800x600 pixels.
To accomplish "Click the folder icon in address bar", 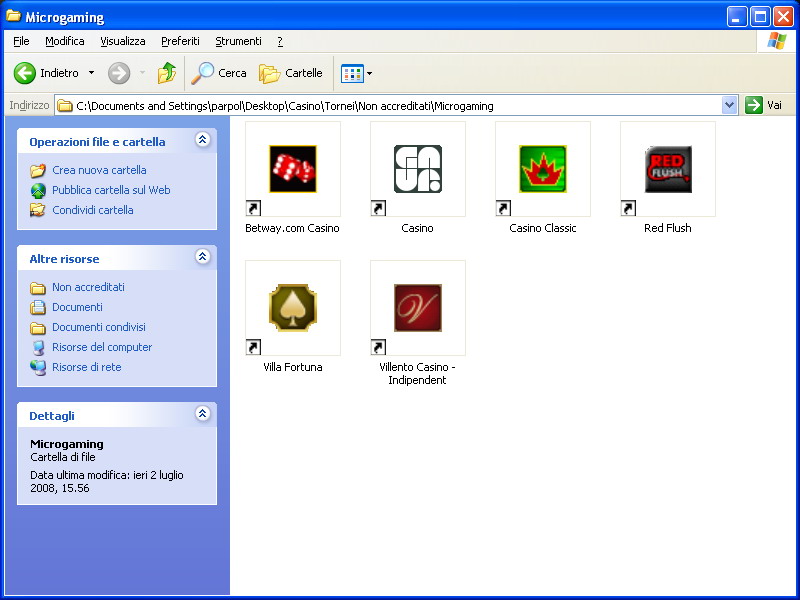I will tap(65, 106).
